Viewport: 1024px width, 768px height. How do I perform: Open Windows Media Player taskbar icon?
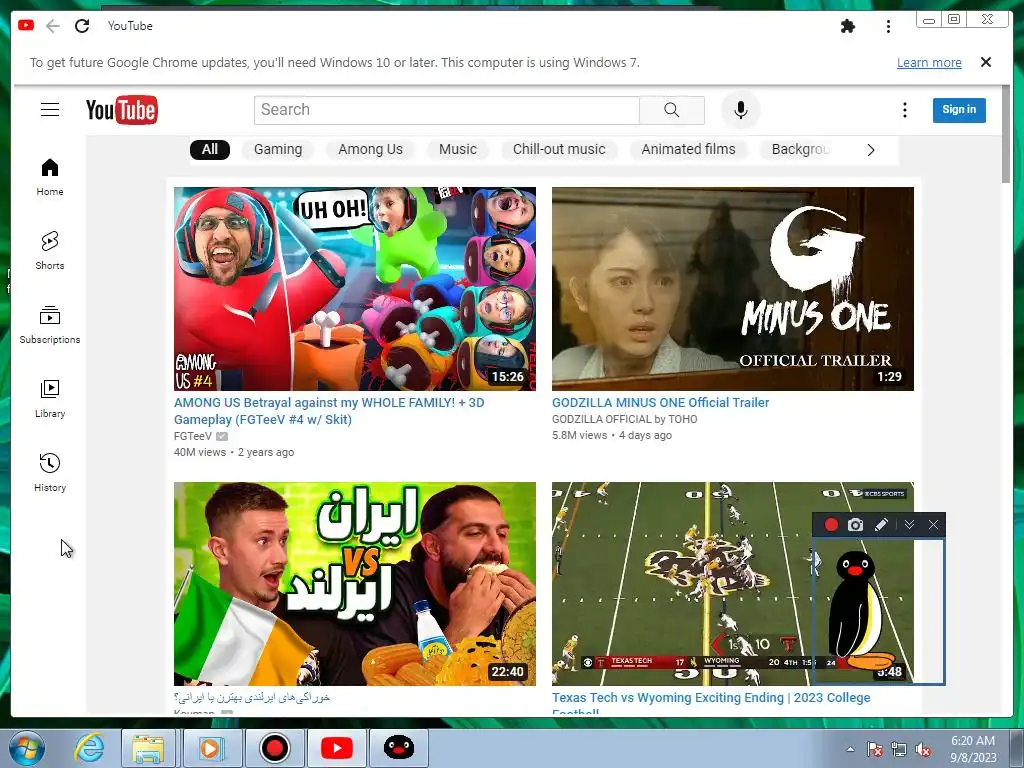(212, 748)
